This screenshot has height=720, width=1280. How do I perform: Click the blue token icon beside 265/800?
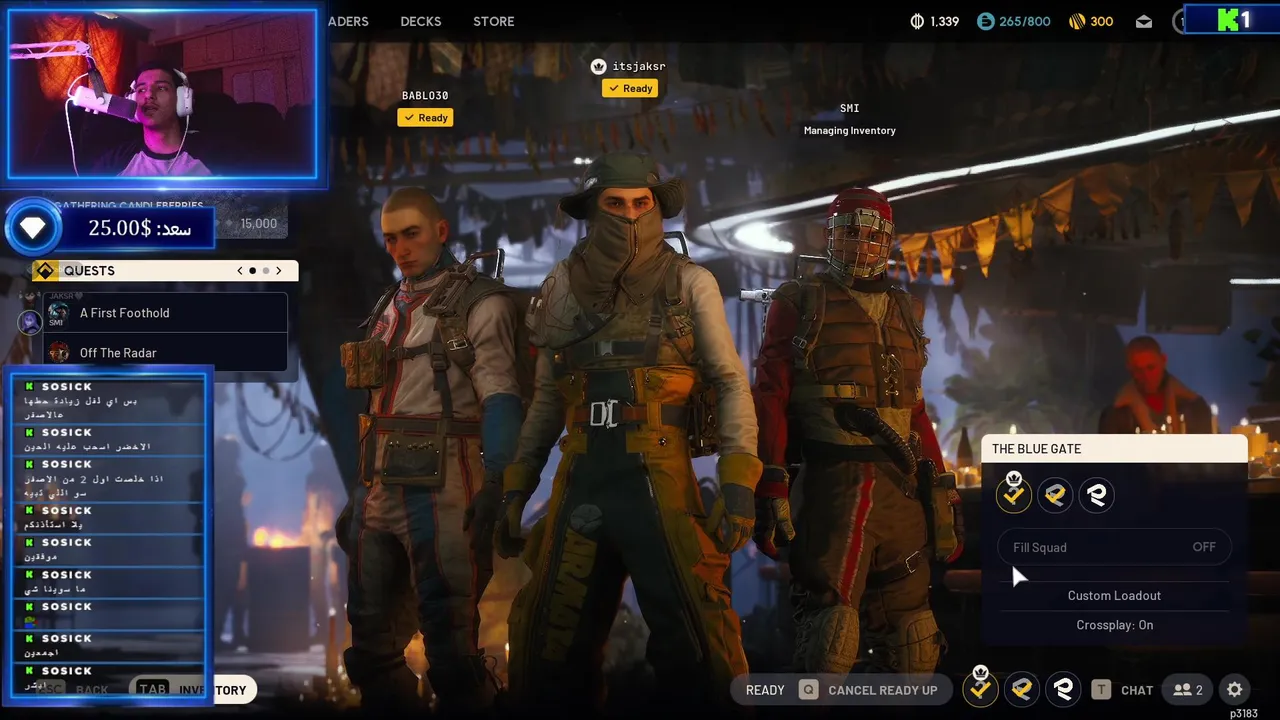[986, 21]
